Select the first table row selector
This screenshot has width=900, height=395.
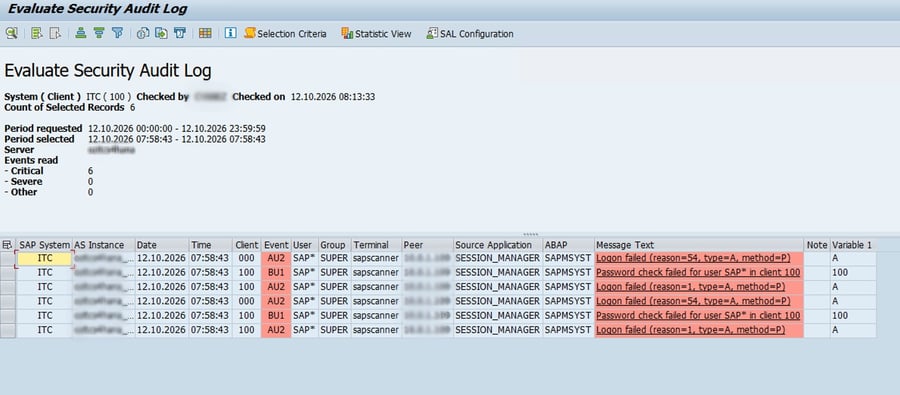pyautogui.click(x=8, y=259)
